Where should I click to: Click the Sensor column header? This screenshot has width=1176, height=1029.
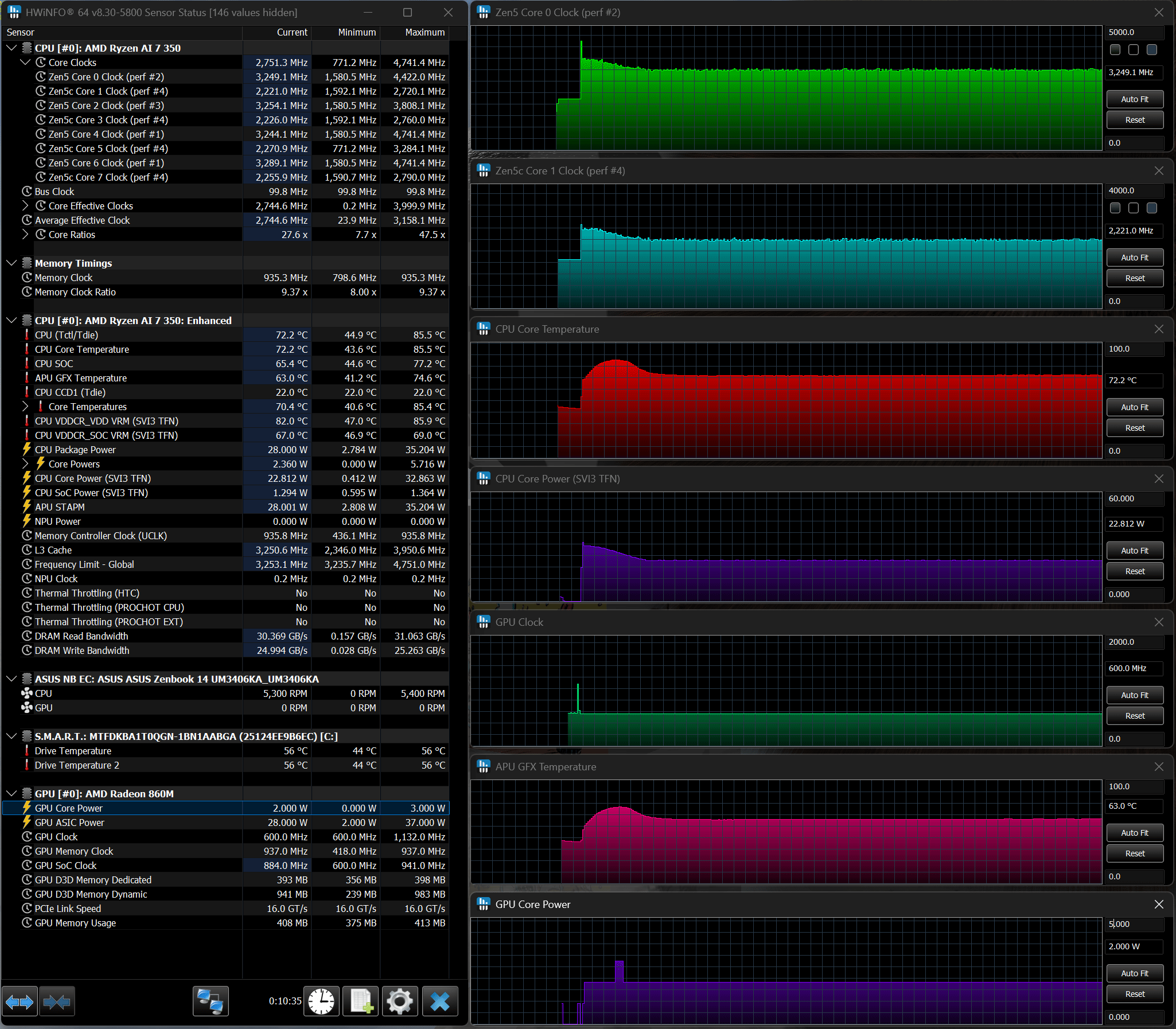coord(122,32)
